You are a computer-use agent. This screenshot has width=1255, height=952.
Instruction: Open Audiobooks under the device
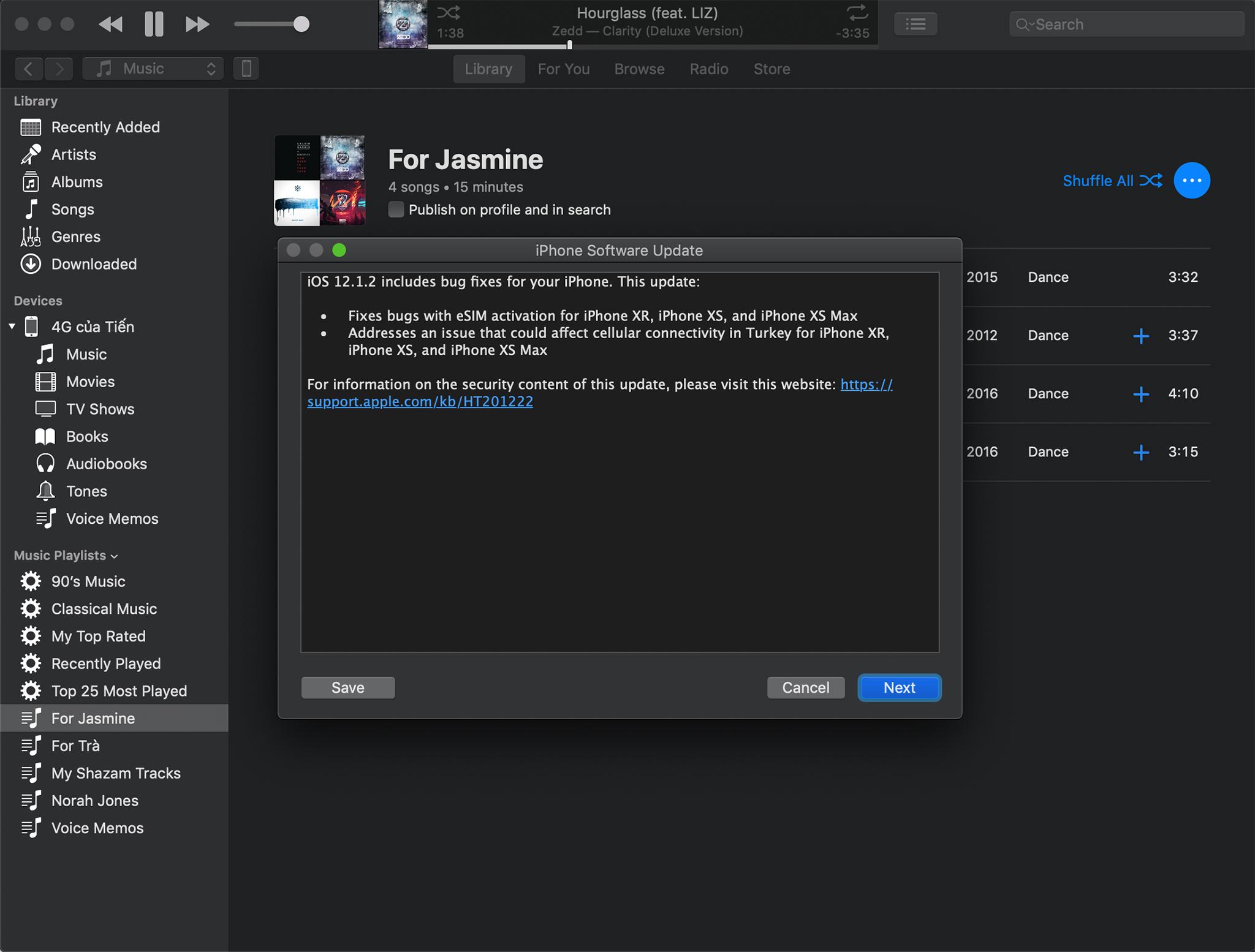pyautogui.click(x=114, y=464)
